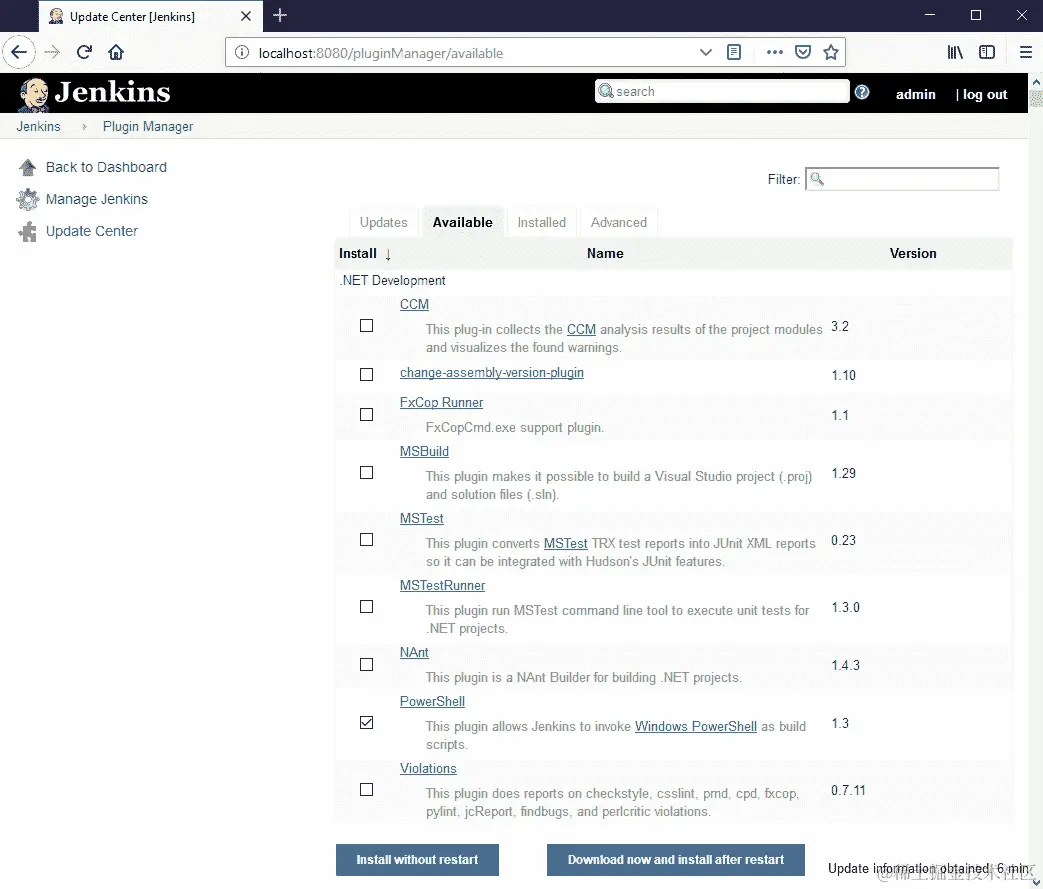This screenshot has height=889, width=1043.
Task: Click the browser Back arrow button
Action: [19, 52]
